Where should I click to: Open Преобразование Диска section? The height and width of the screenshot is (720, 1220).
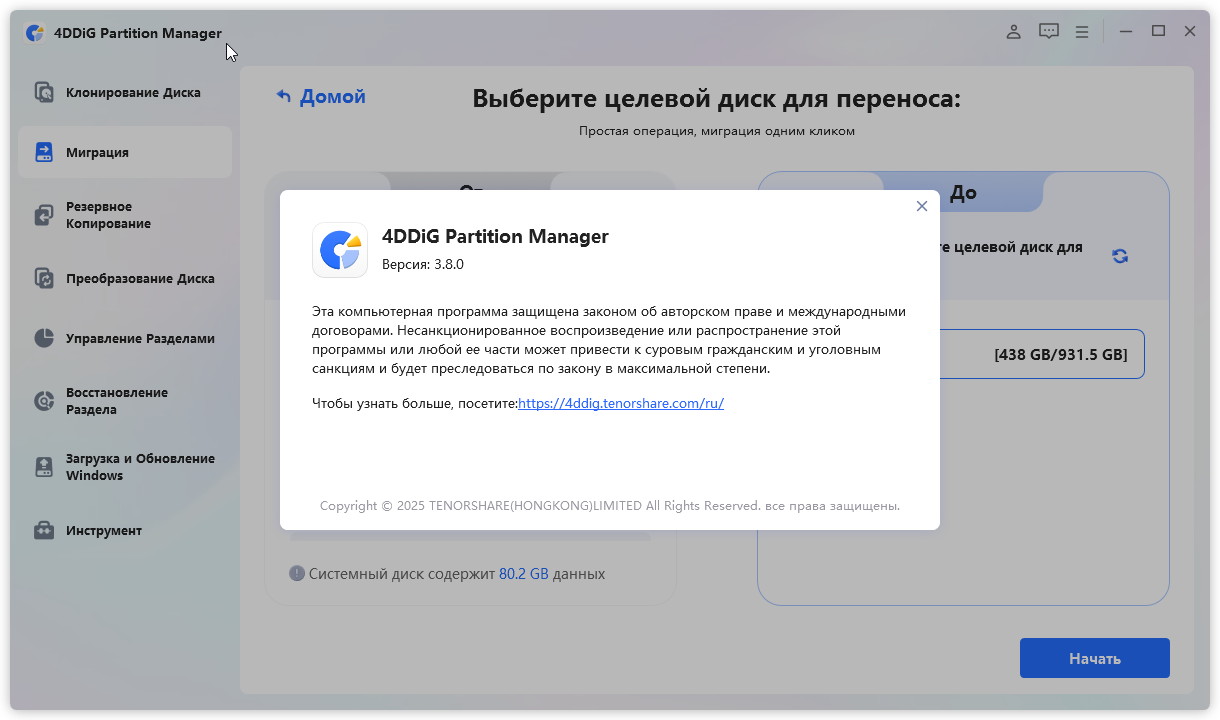125,278
